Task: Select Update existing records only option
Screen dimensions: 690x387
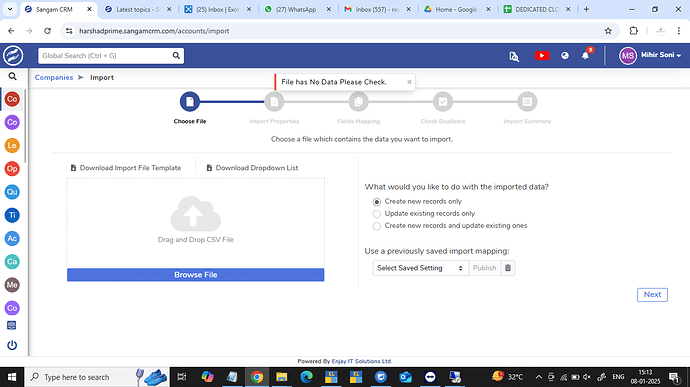Action: [377, 214]
